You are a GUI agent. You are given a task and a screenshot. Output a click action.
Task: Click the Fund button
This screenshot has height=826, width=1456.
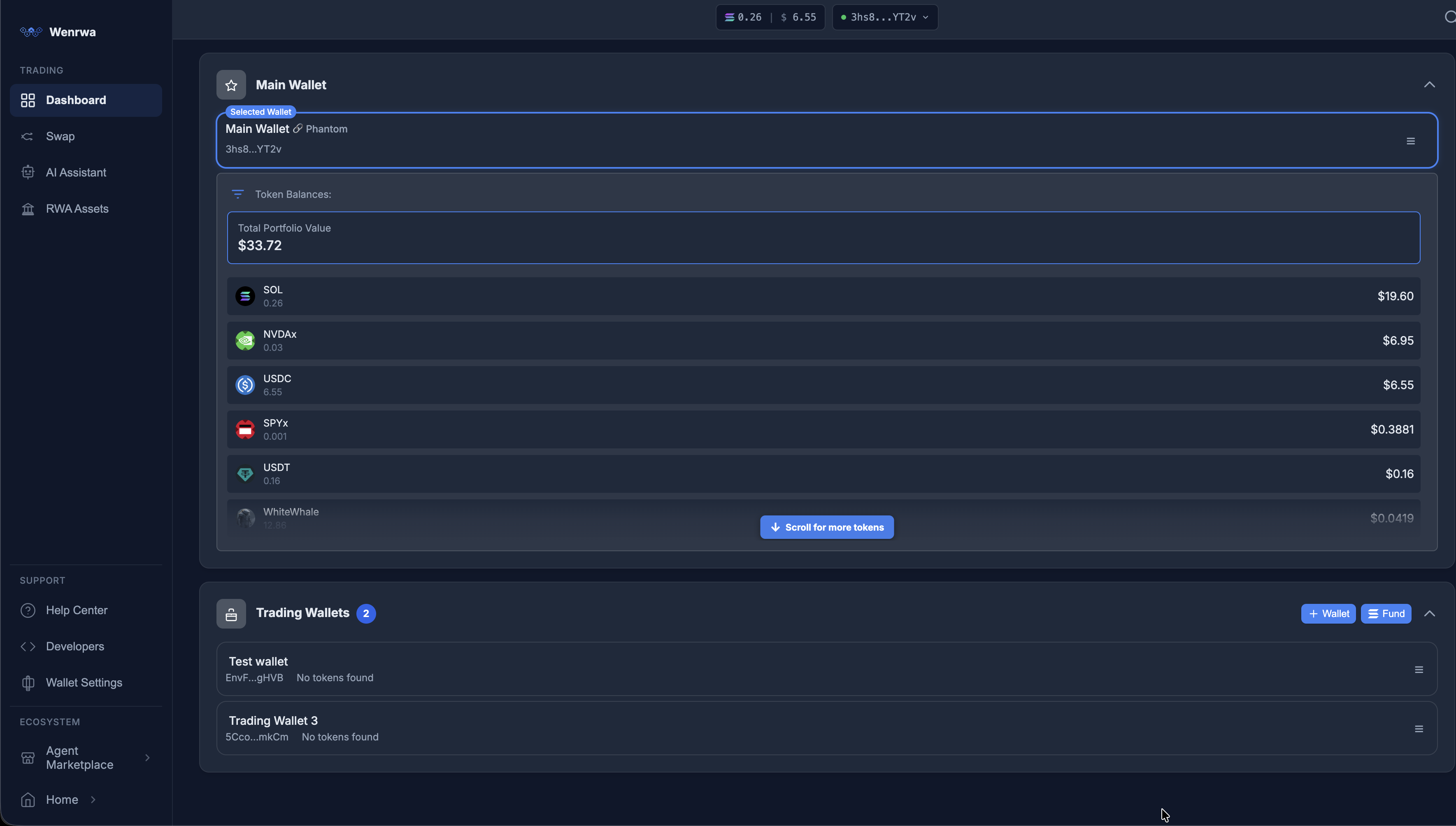coord(1386,614)
